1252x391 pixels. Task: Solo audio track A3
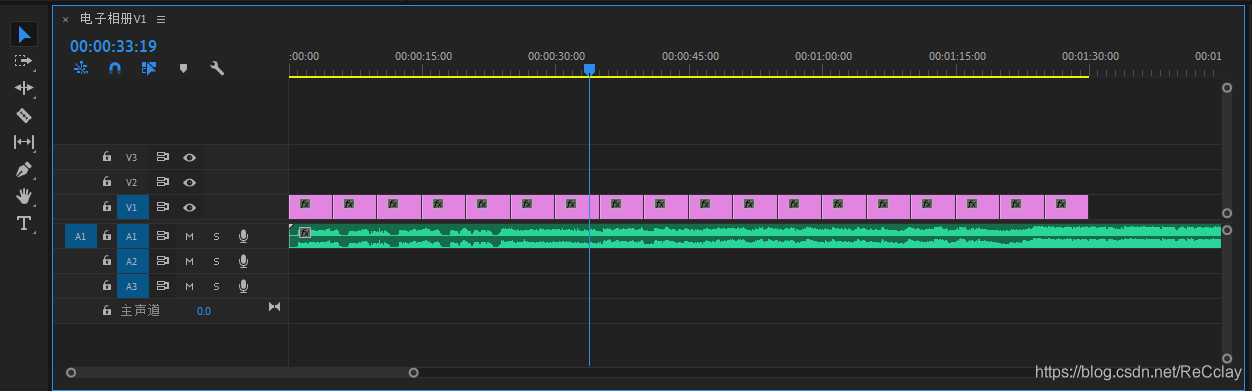click(x=216, y=286)
